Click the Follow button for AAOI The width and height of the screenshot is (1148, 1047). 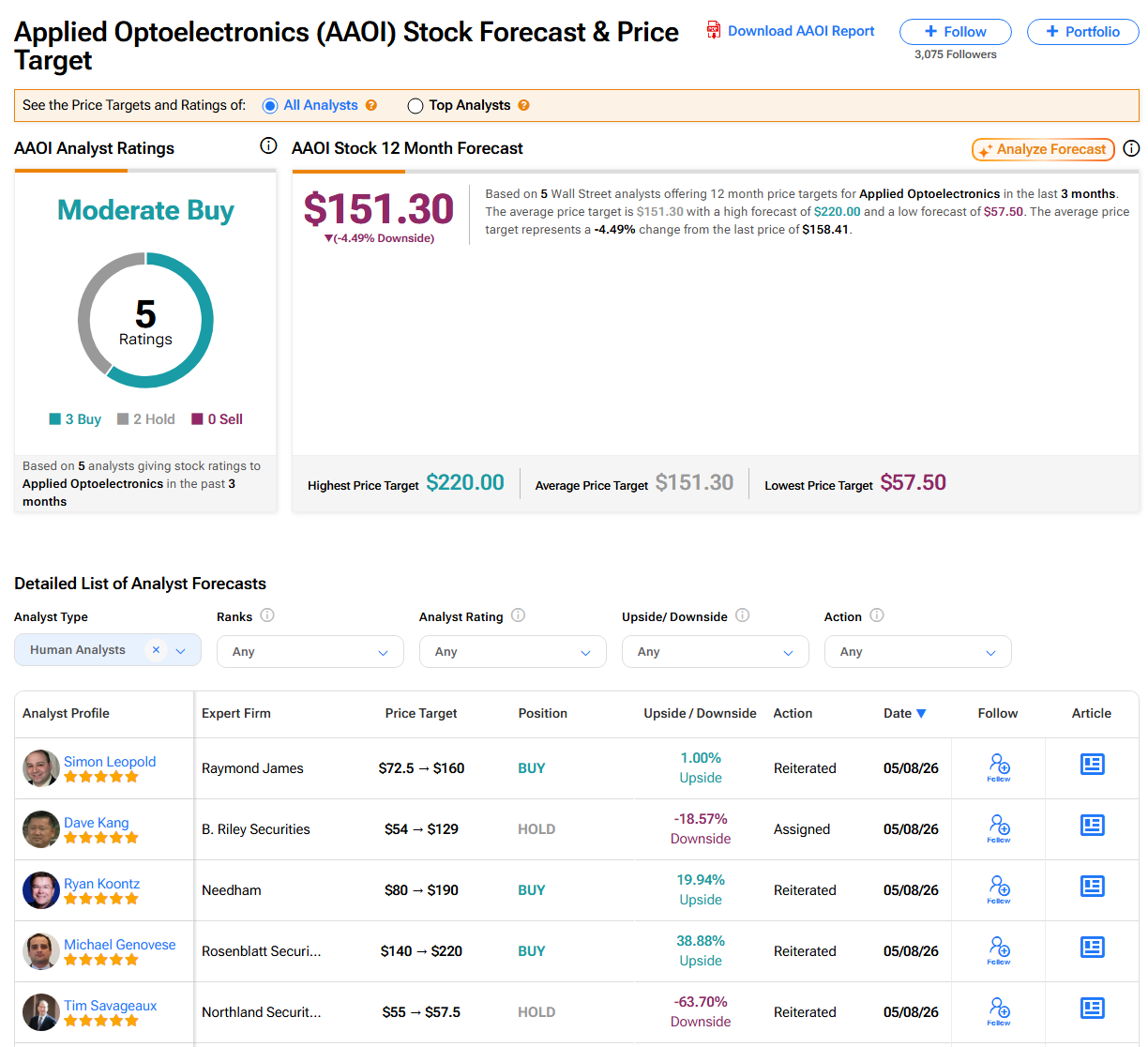pyautogui.click(x=956, y=32)
